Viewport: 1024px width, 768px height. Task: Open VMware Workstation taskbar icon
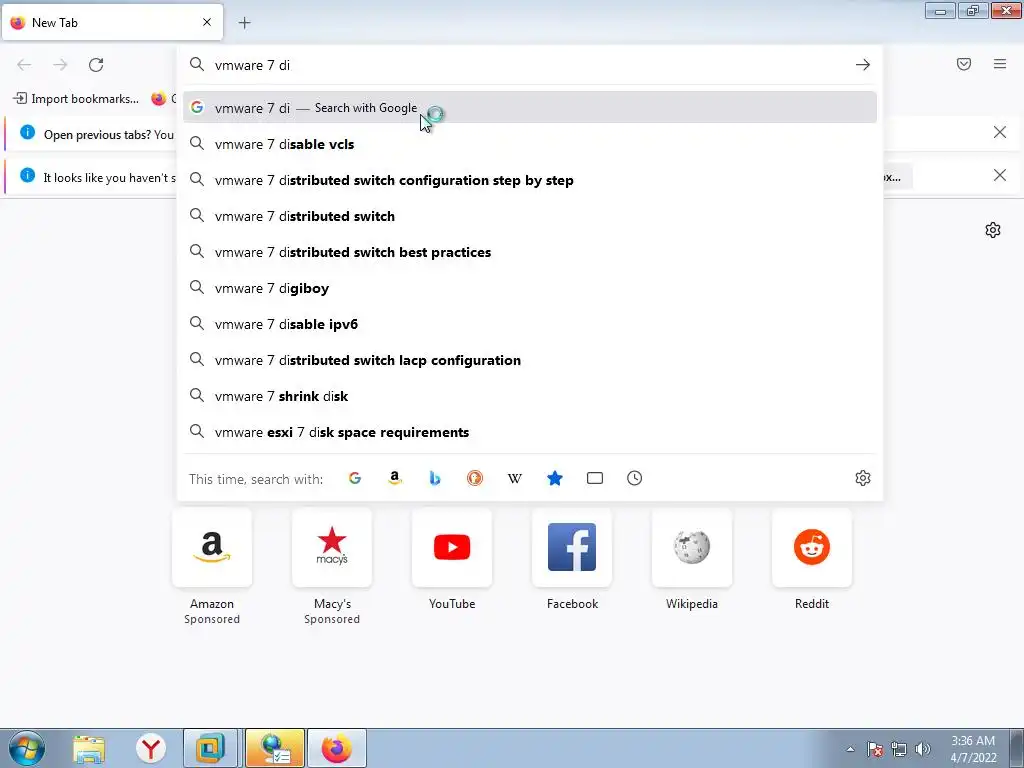210,748
